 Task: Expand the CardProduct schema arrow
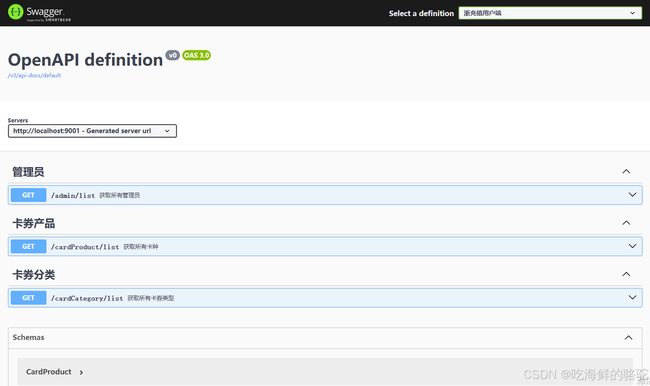coord(81,372)
